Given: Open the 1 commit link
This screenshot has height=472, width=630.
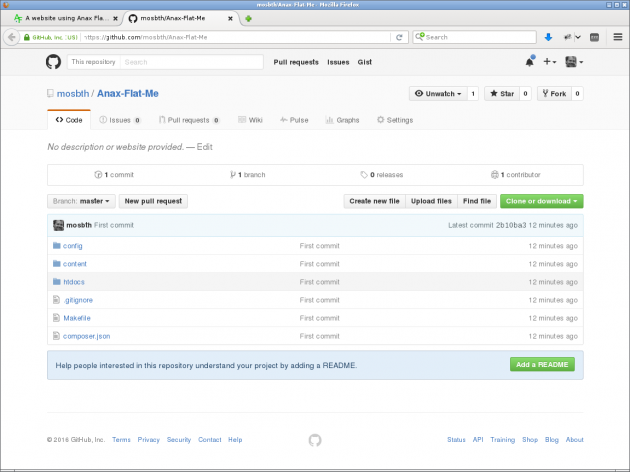Looking at the screenshot, I should point(114,175).
